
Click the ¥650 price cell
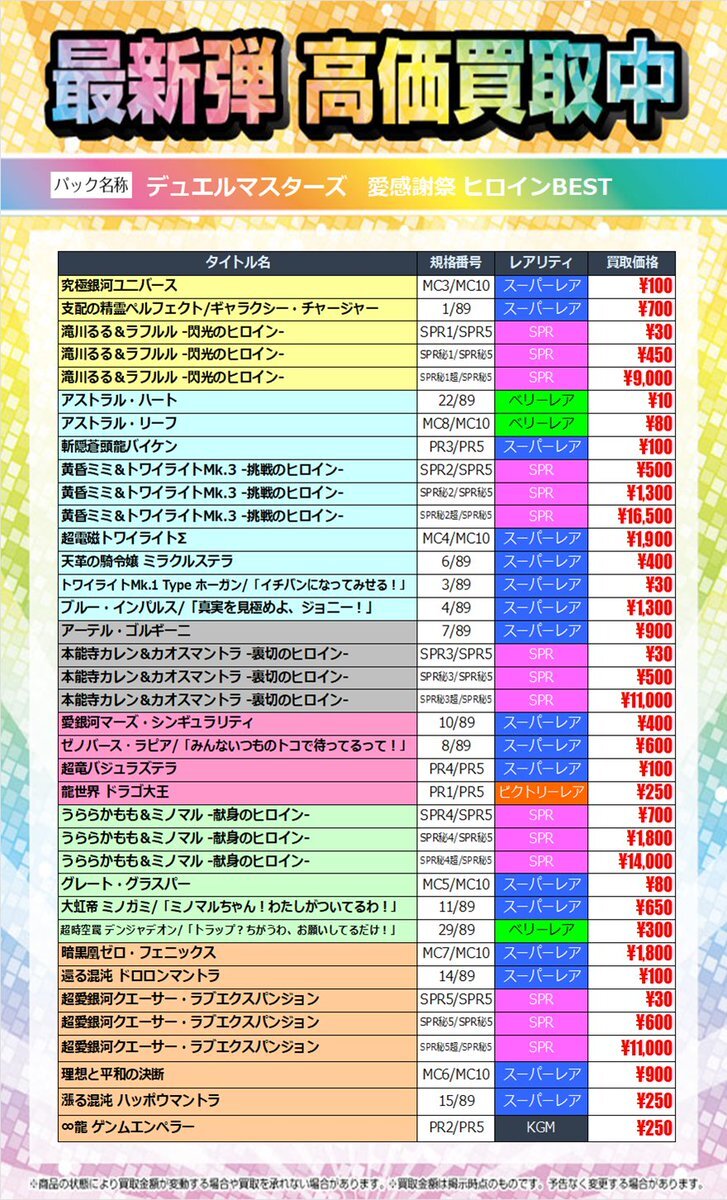632,907
